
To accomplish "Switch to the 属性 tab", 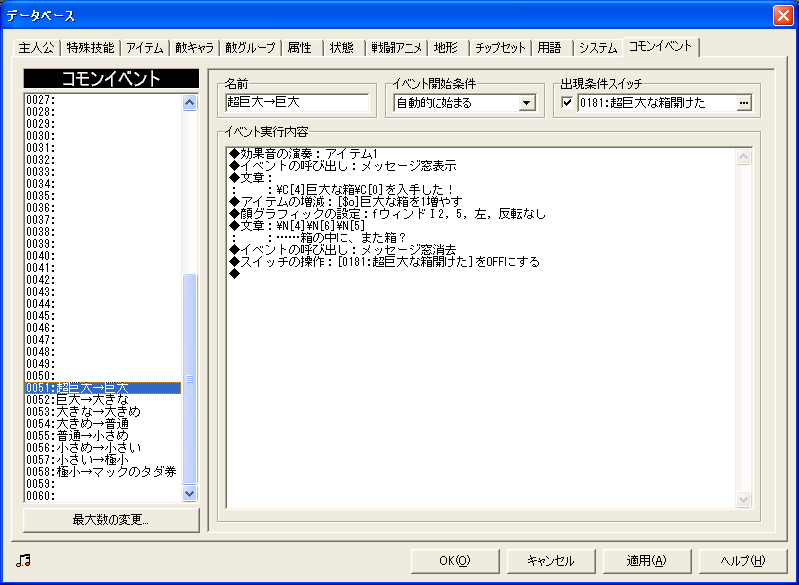I will 300,48.
